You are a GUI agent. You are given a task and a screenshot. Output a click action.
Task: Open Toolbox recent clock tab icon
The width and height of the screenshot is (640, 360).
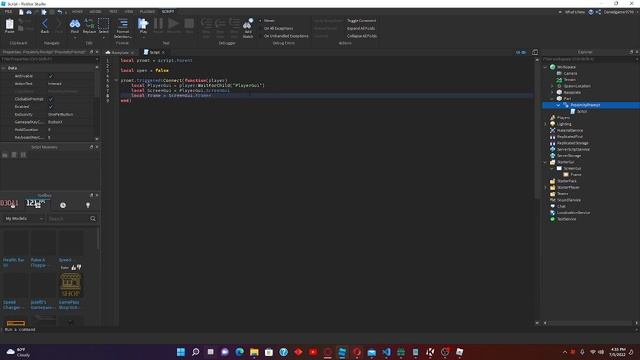tap(63, 205)
